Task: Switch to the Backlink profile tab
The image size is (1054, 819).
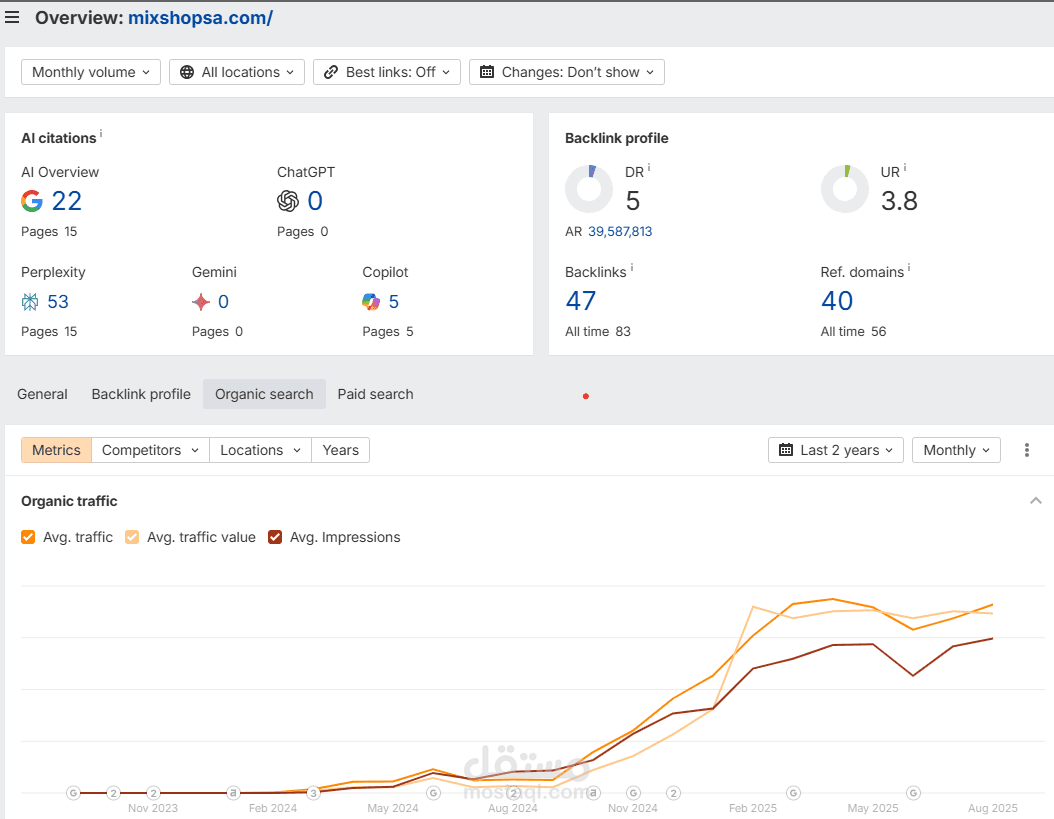Action: [x=141, y=394]
